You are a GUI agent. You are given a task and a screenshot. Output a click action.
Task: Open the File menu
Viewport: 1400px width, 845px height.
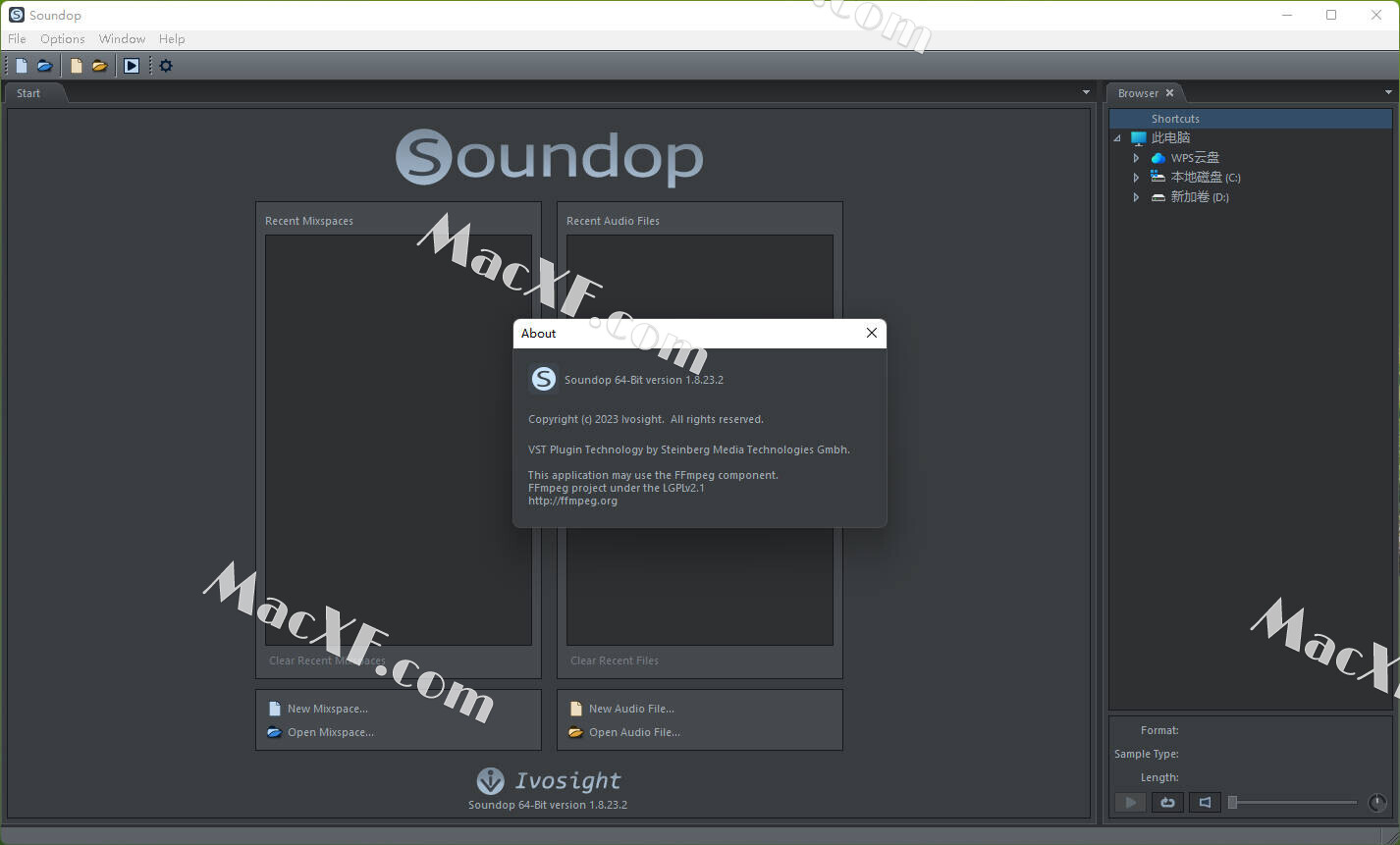tap(17, 39)
